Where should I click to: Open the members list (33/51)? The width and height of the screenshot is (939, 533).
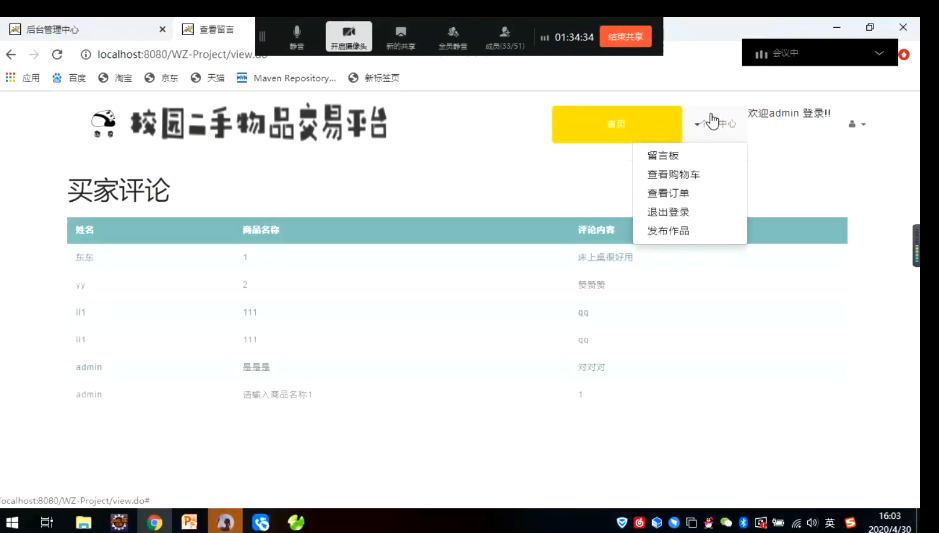pyautogui.click(x=505, y=37)
